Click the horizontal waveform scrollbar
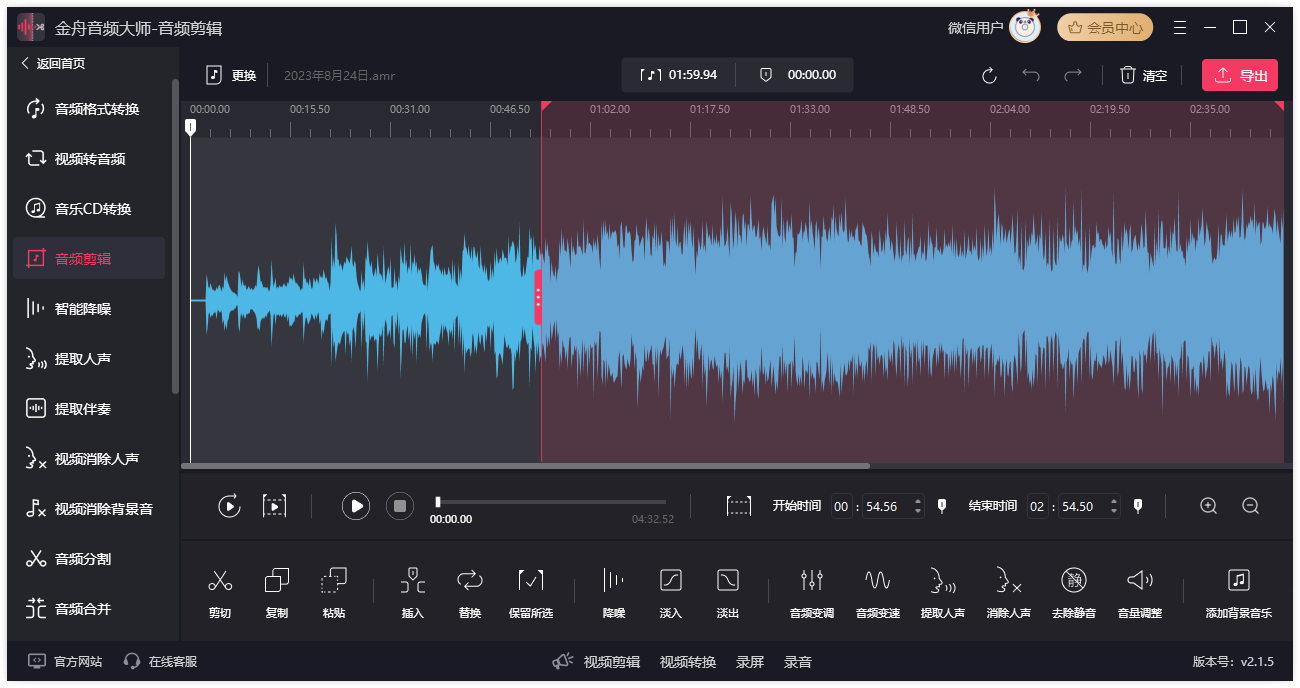Image resolution: width=1300 pixels, height=688 pixels. (x=526, y=466)
